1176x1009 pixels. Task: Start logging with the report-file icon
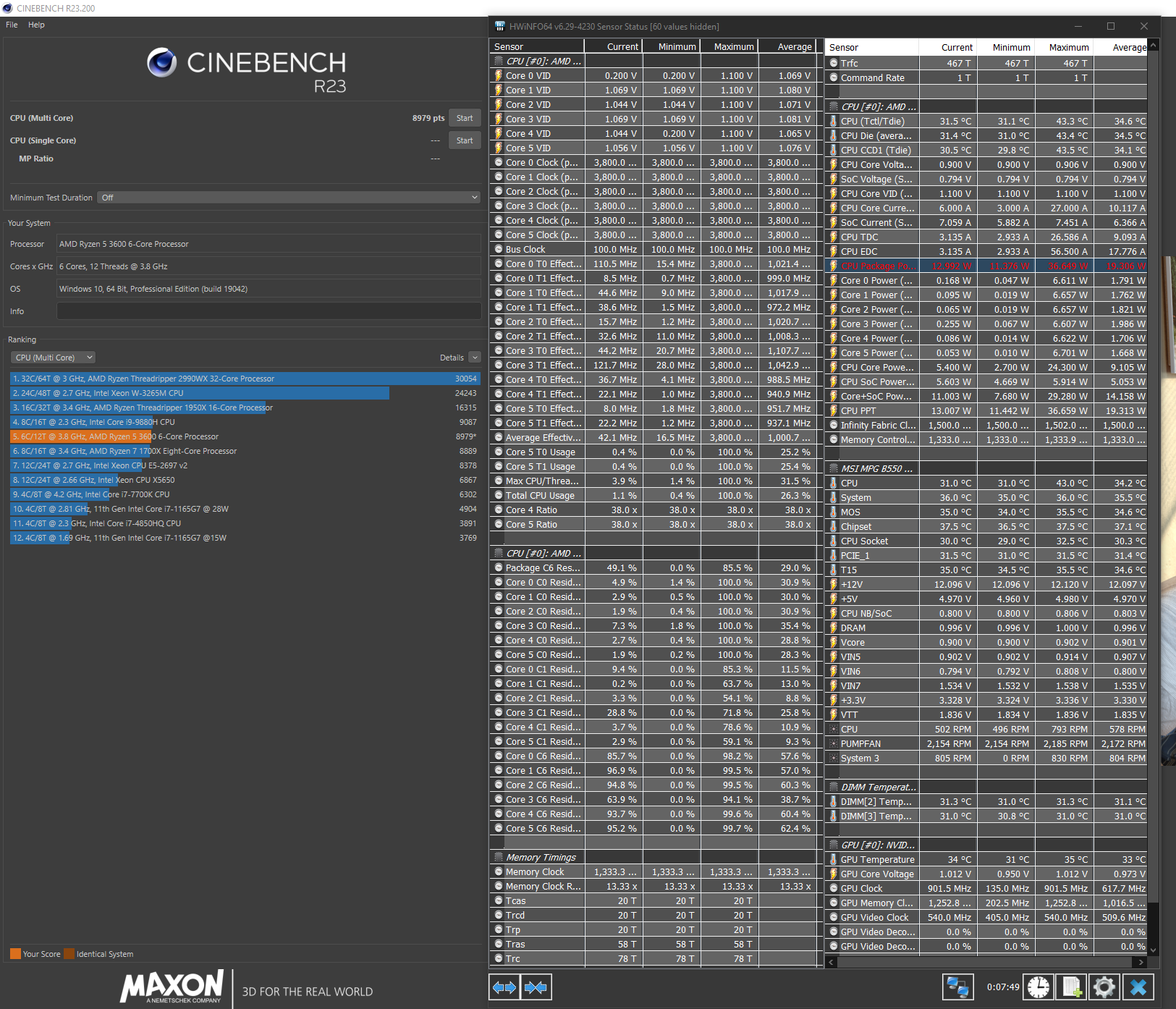[1072, 987]
